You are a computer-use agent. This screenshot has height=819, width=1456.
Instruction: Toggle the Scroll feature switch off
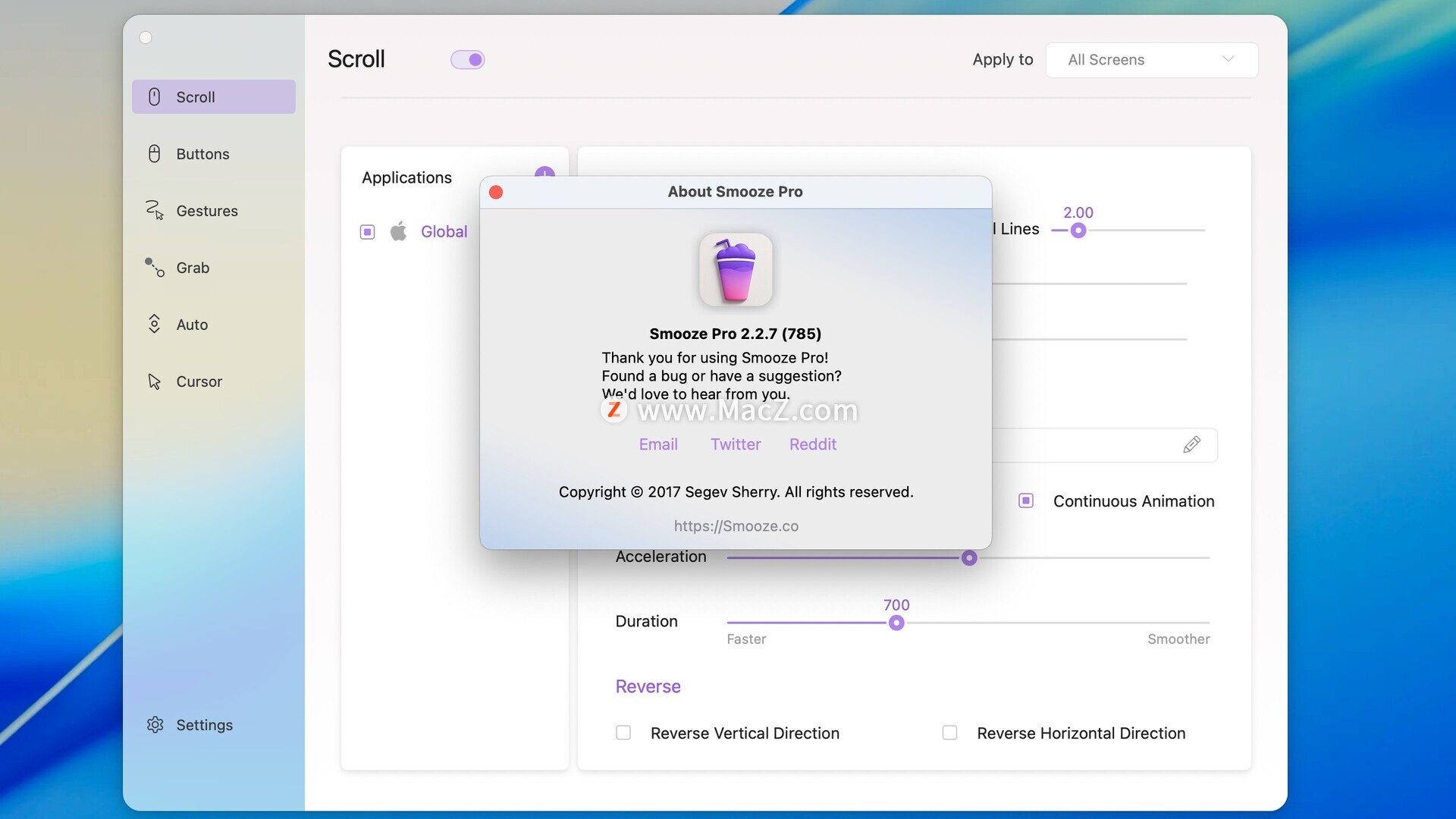click(x=468, y=59)
